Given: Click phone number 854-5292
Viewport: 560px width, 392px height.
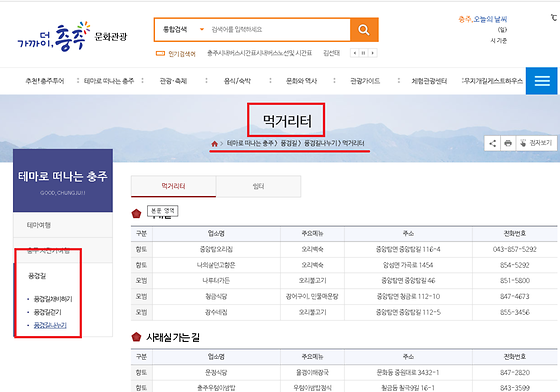Looking at the screenshot, I should coord(515,265).
